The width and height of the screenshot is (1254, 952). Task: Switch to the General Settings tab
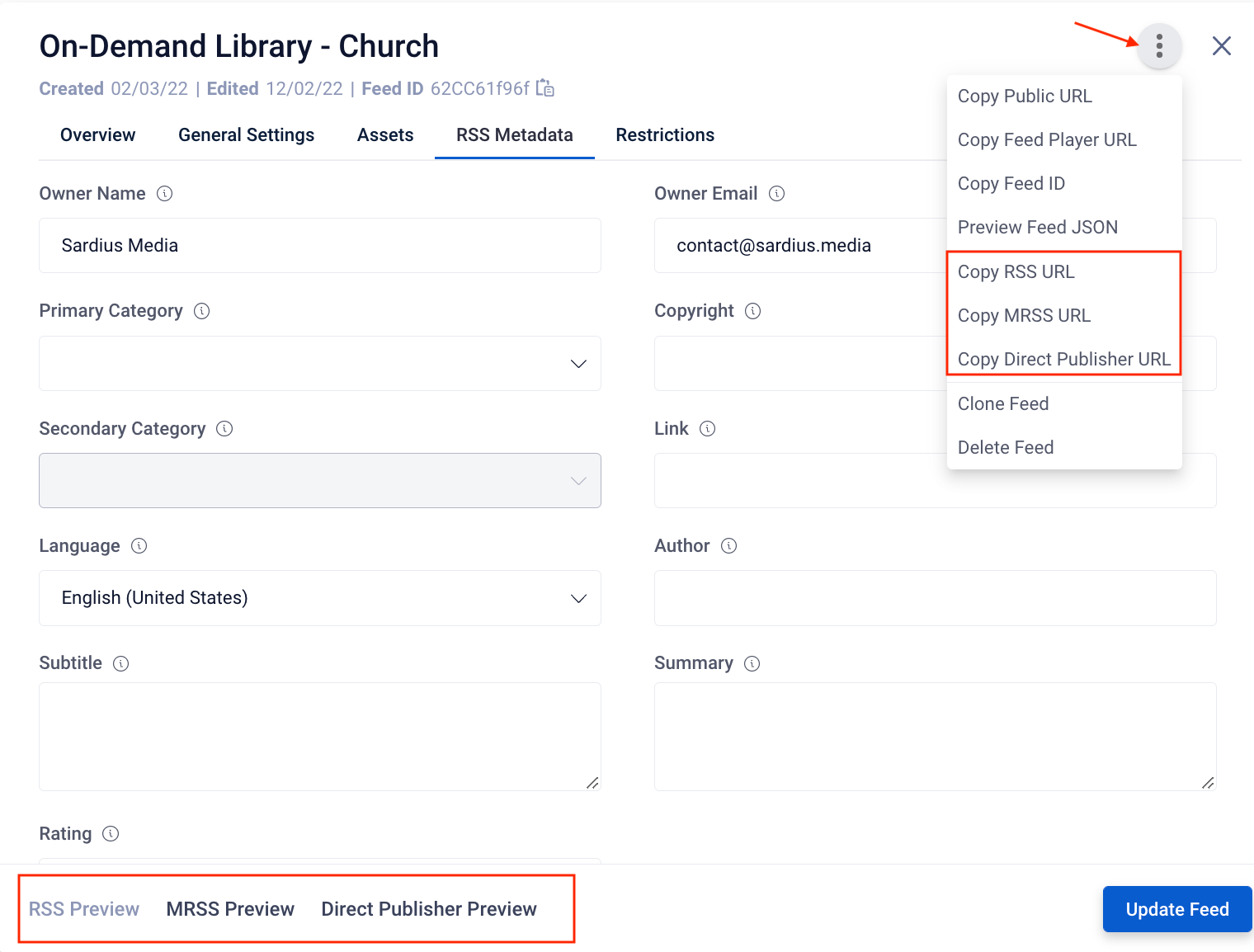(246, 135)
